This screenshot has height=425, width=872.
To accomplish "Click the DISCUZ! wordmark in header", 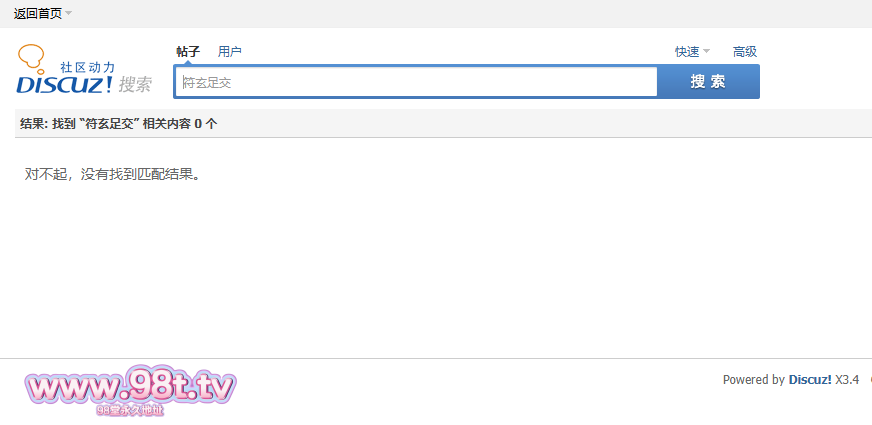I will [64, 85].
